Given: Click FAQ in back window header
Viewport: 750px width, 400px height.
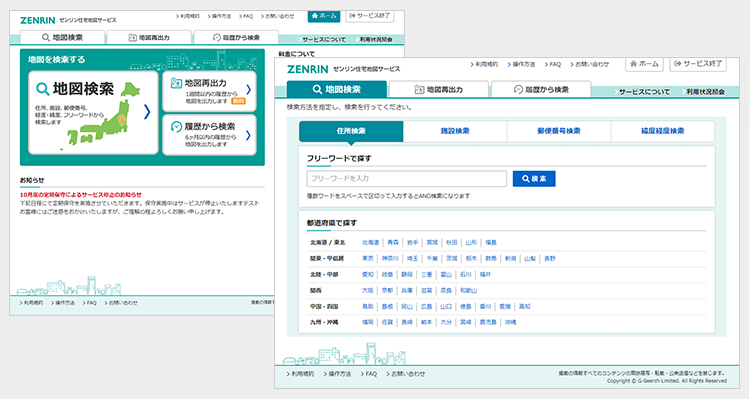Looking at the screenshot, I should pos(246,16).
